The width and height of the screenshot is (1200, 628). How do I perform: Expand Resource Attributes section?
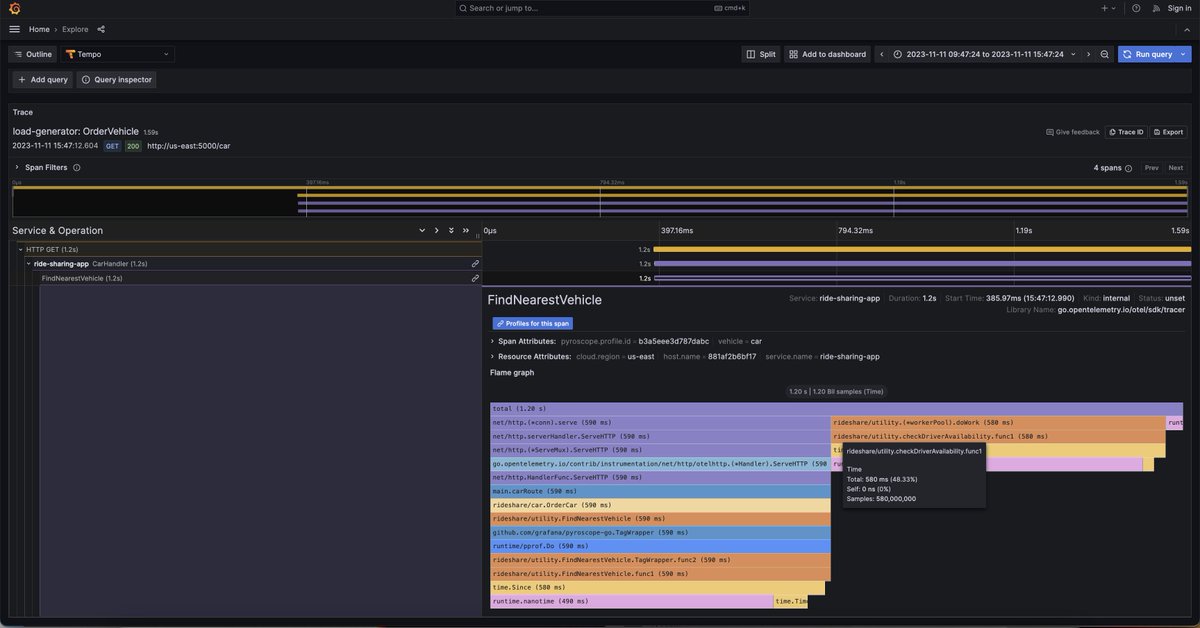click(492, 356)
